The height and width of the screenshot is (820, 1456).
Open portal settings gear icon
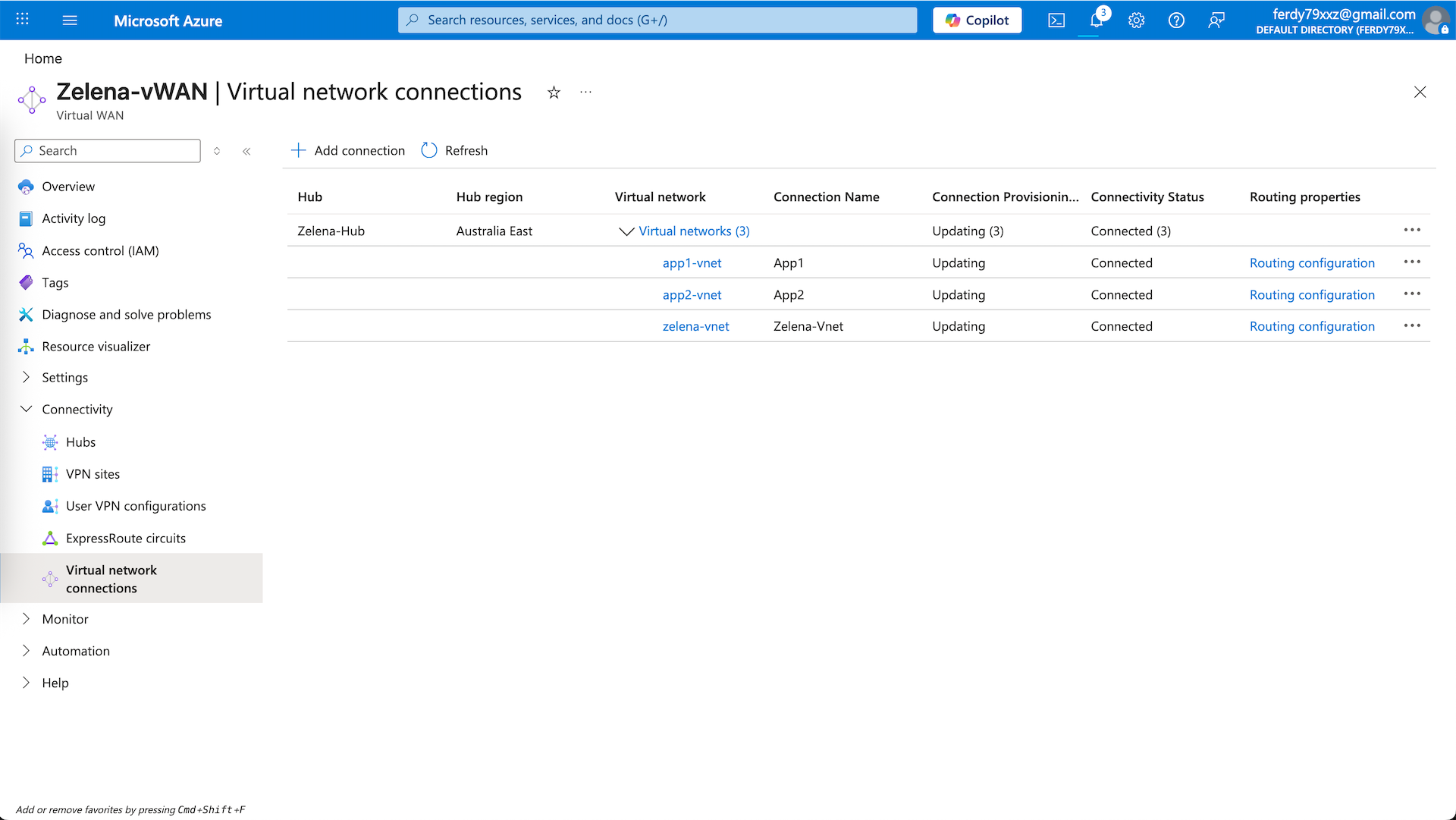(1136, 20)
